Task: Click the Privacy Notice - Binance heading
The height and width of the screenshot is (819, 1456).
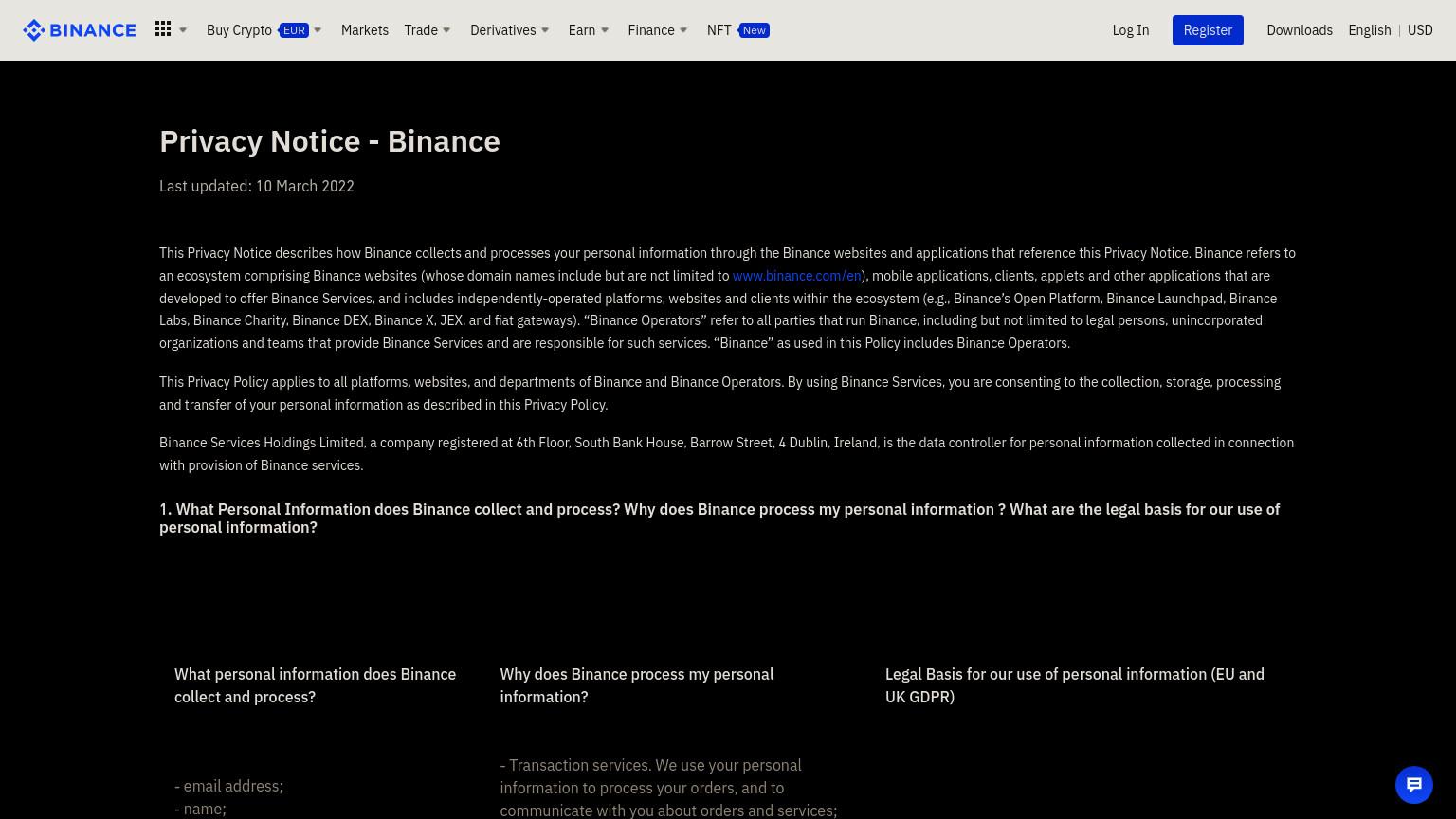Action: click(330, 140)
